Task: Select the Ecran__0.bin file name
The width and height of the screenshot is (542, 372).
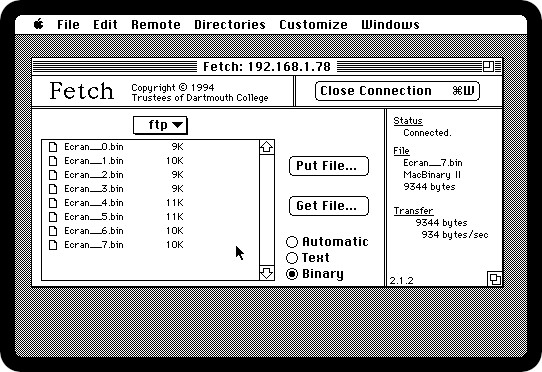Action: (x=94, y=147)
